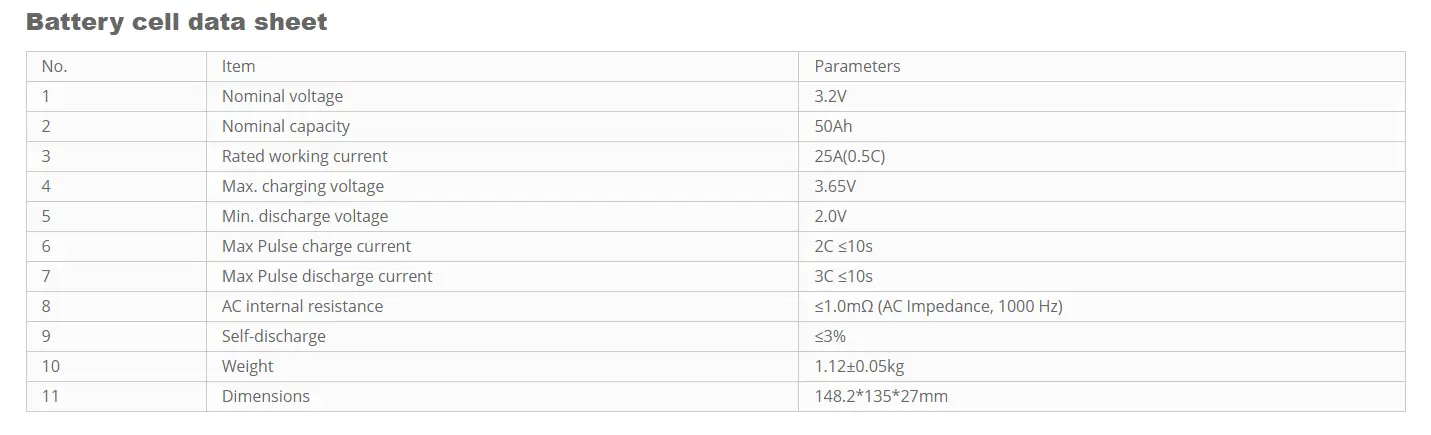Click the 148.2*135*27mm dimensions value
1431x435 pixels.
click(x=881, y=396)
